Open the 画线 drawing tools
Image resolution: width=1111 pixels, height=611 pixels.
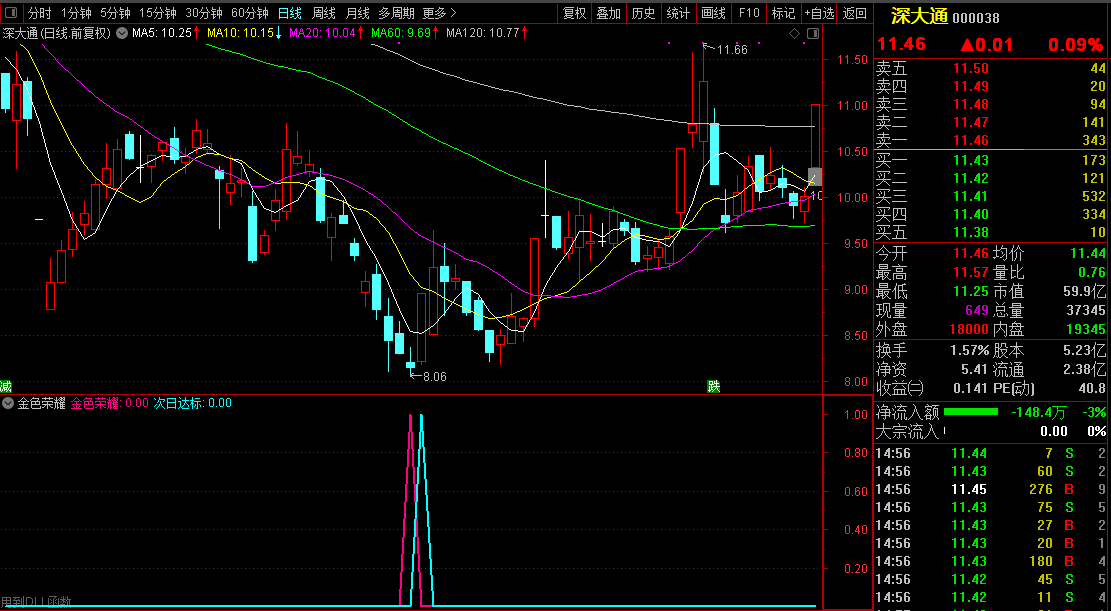tap(713, 13)
